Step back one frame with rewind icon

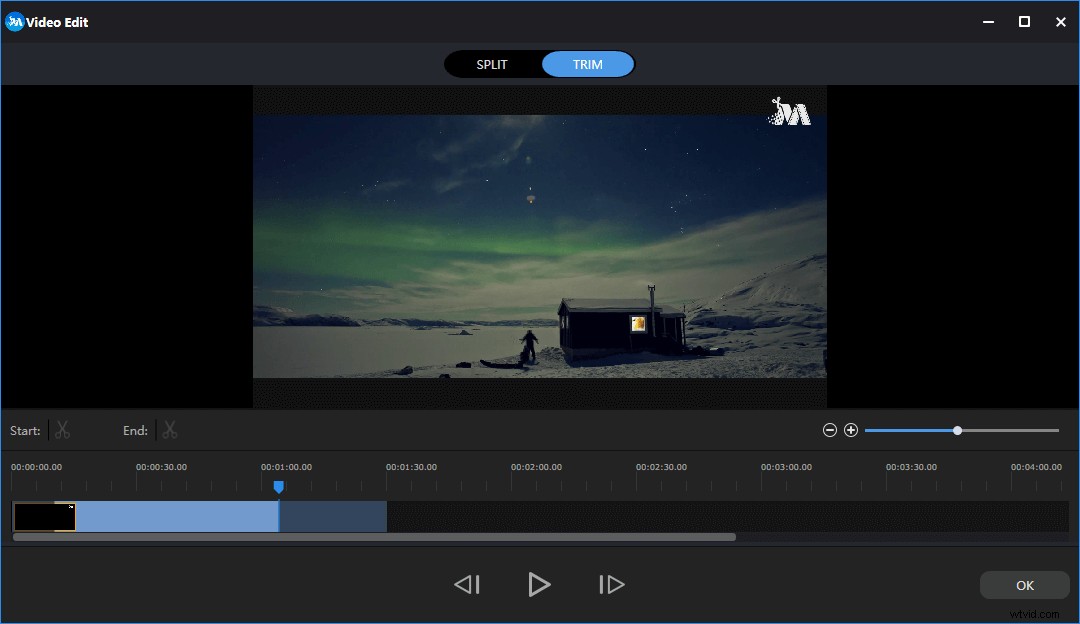[466, 584]
